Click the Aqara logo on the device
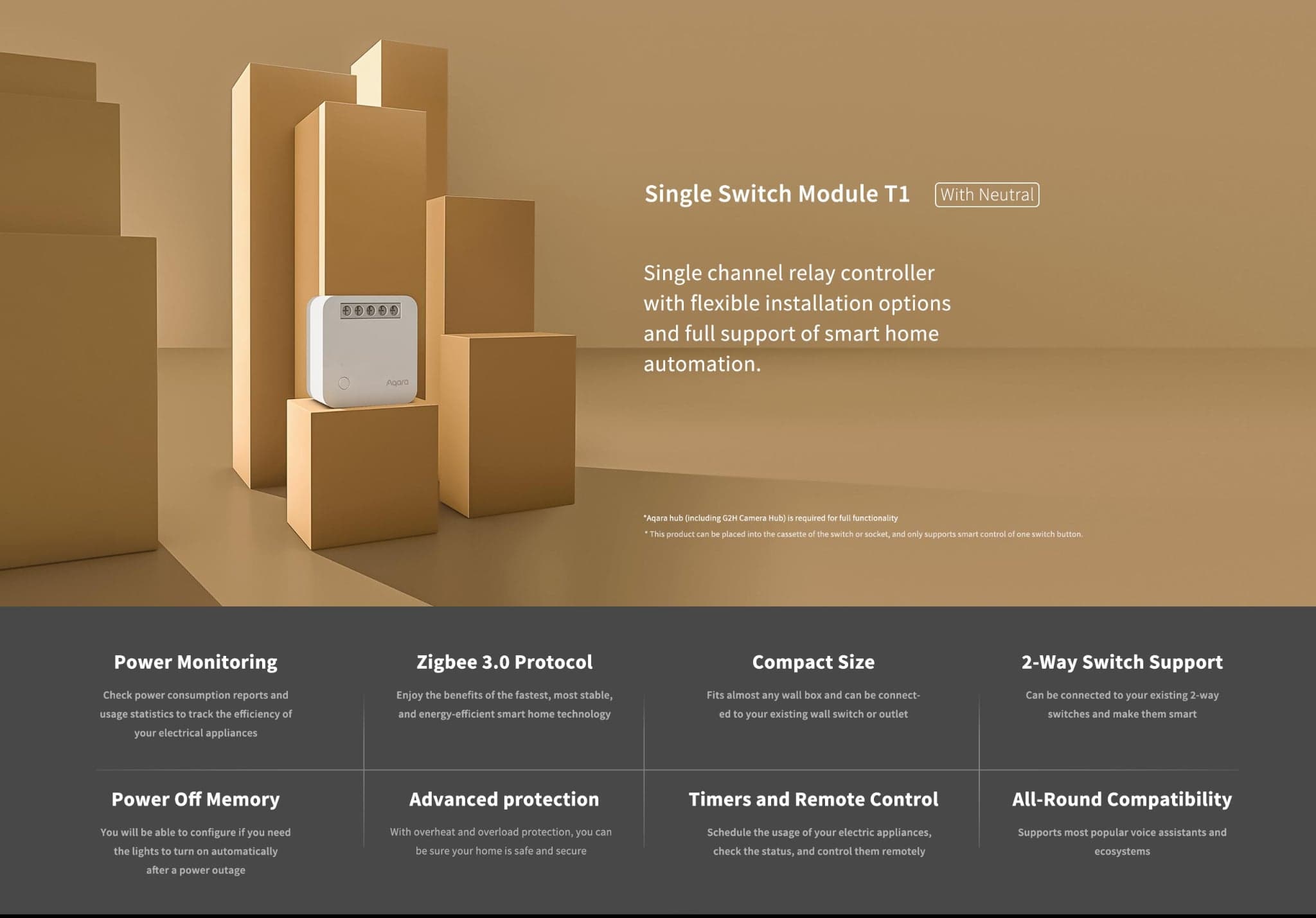1316x918 pixels. [x=397, y=383]
